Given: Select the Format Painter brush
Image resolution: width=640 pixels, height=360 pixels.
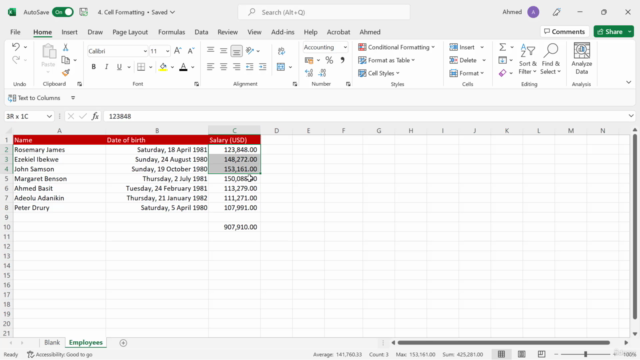Looking at the screenshot, I should click(x=65, y=73).
